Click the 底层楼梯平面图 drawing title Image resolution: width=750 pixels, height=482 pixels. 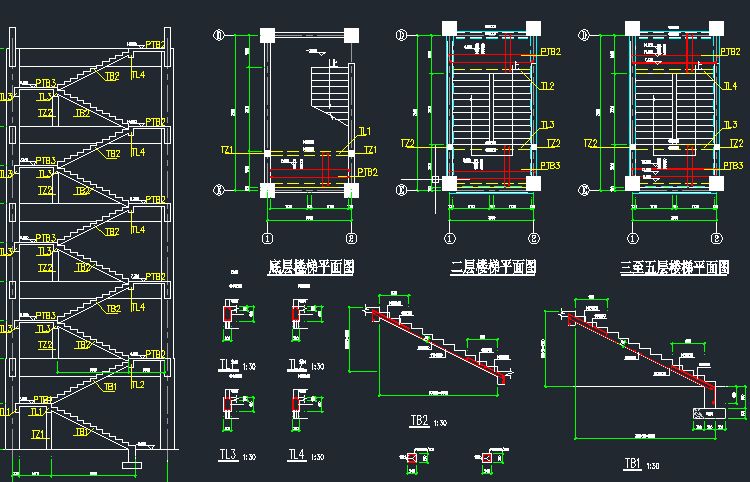(311, 267)
